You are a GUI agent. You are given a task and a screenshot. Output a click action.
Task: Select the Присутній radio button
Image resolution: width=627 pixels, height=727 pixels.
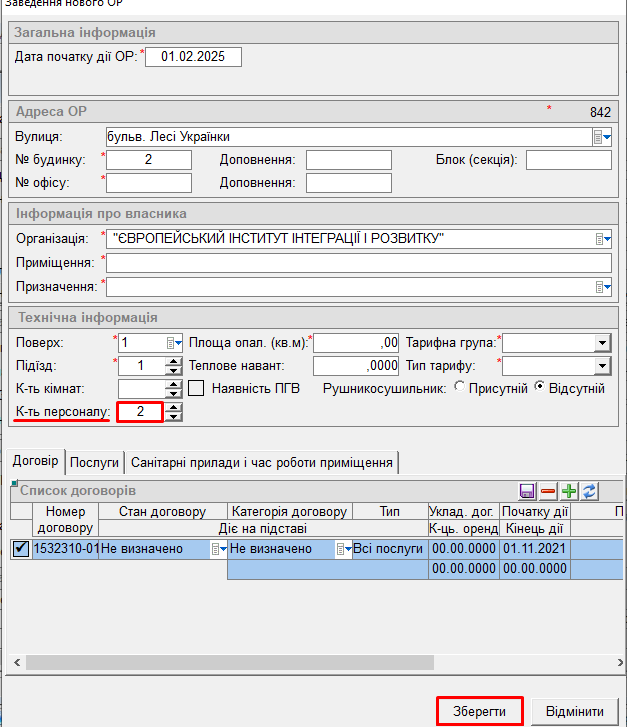tap(460, 388)
